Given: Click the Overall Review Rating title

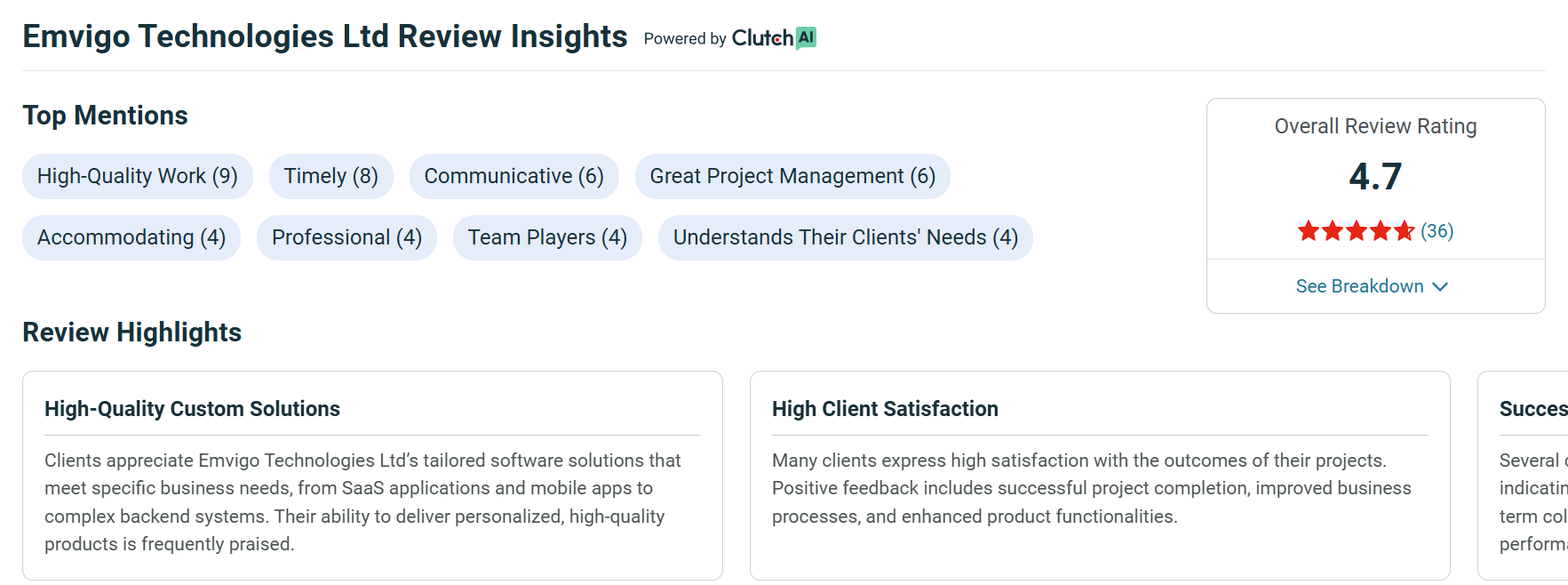Looking at the screenshot, I should 1375,126.
